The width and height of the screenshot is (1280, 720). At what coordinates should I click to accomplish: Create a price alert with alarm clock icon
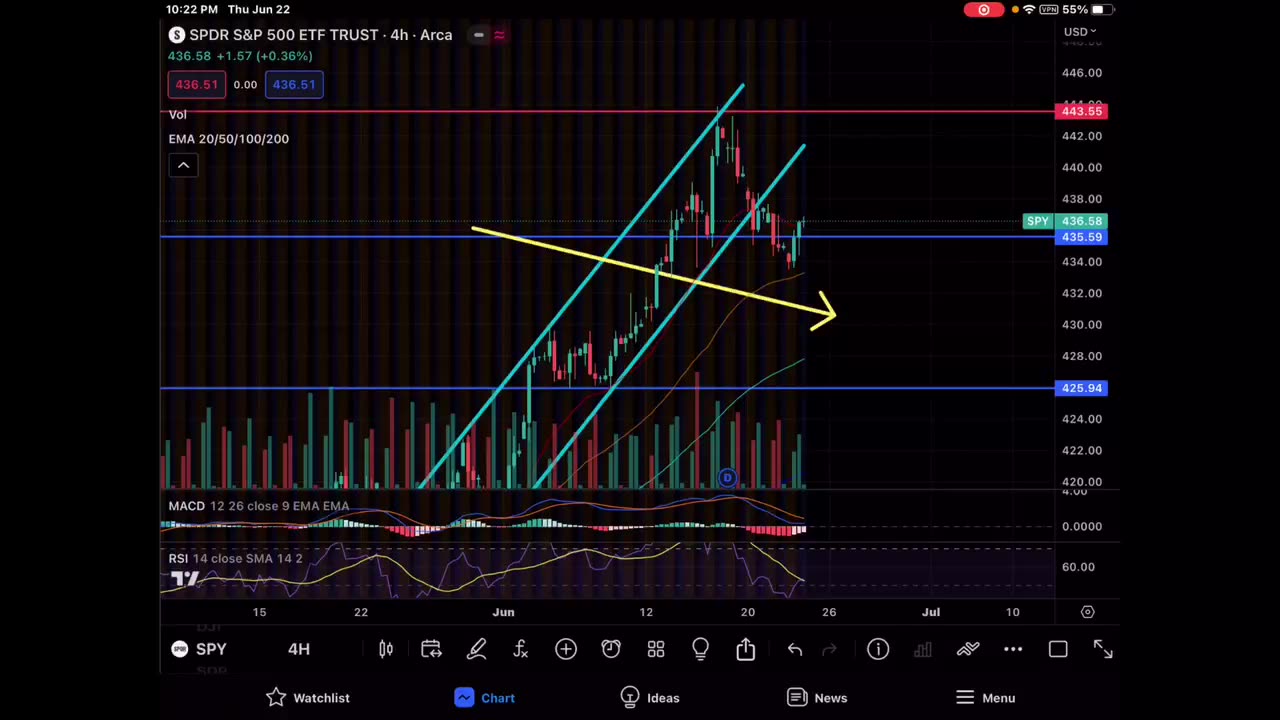click(611, 649)
